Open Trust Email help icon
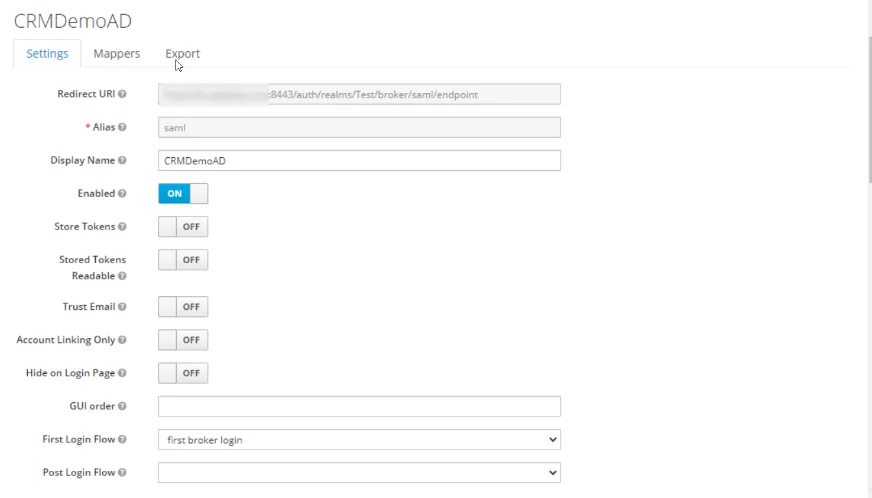872x498 pixels. click(x=122, y=307)
